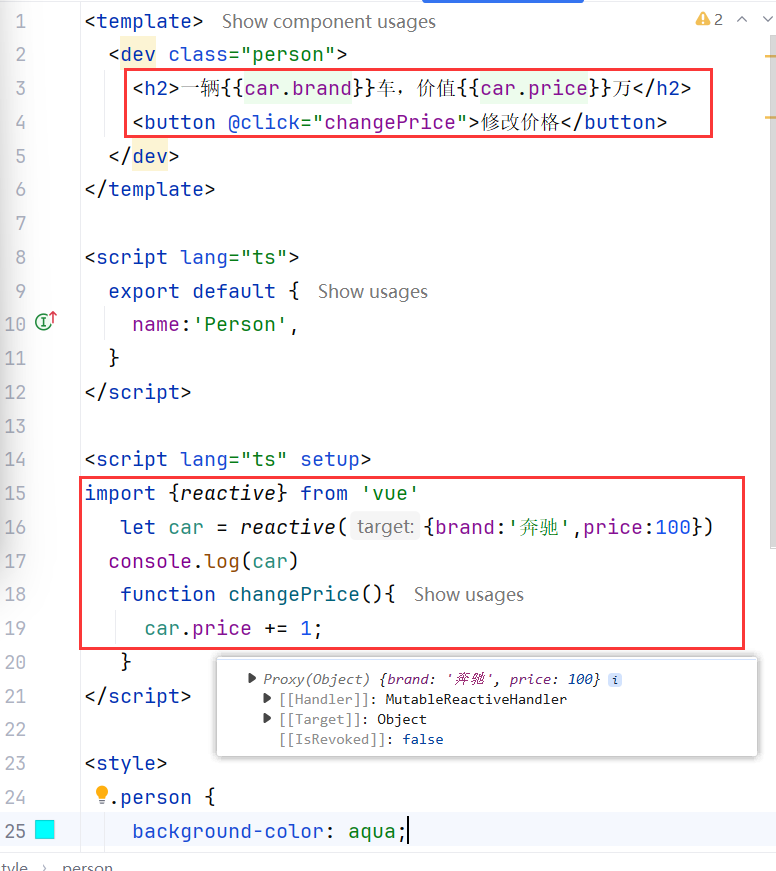Click the aqua color swatch in gutter
The height and width of the screenshot is (871, 776).
coord(44,829)
